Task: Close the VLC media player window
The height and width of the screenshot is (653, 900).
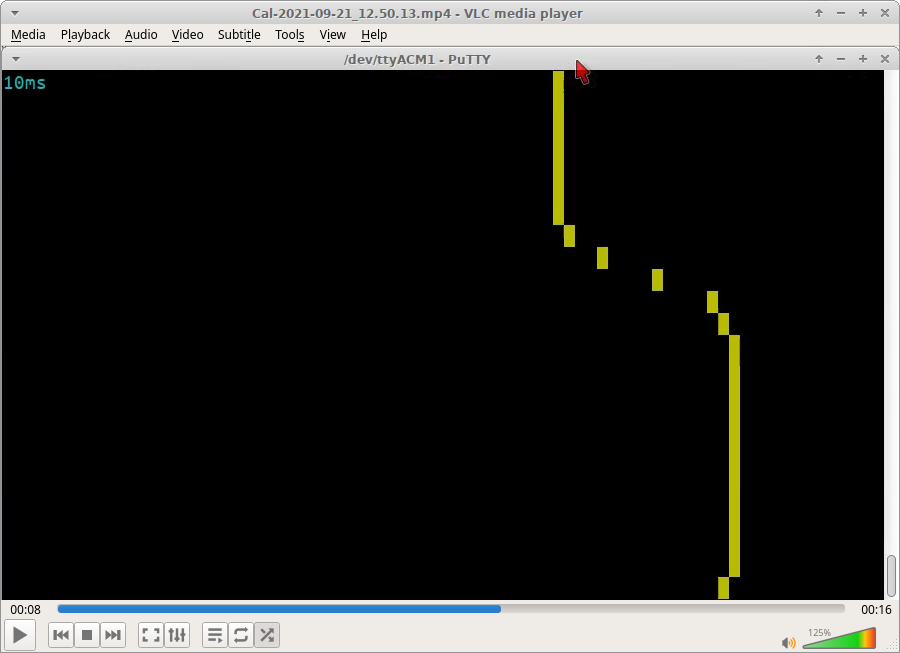Action: (885, 13)
